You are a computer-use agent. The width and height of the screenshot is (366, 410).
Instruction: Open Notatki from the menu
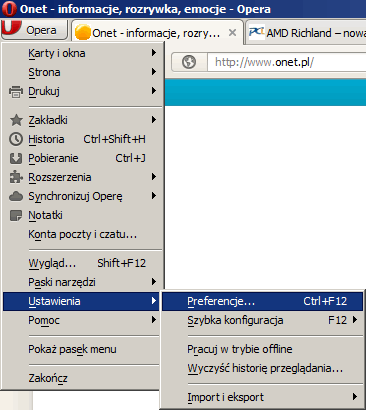[82, 215]
